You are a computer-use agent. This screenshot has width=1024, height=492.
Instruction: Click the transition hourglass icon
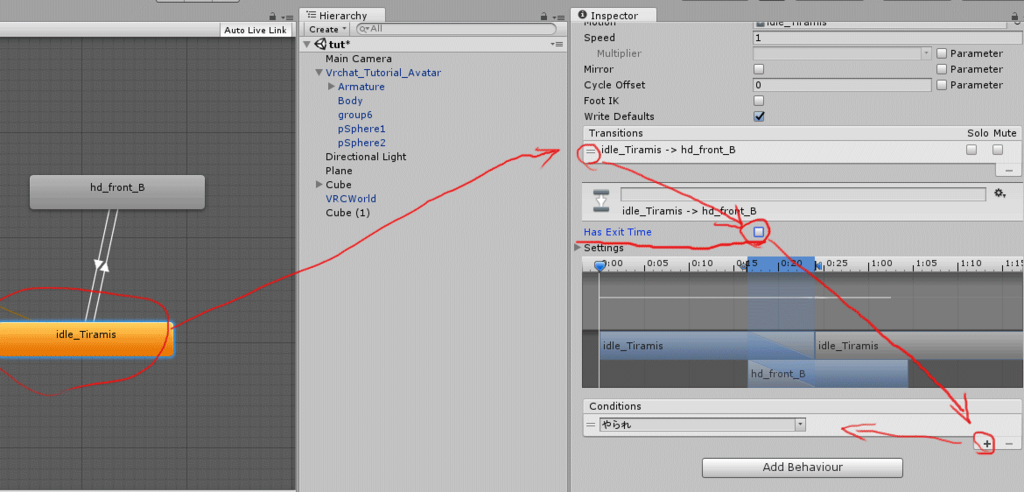[x=601, y=201]
